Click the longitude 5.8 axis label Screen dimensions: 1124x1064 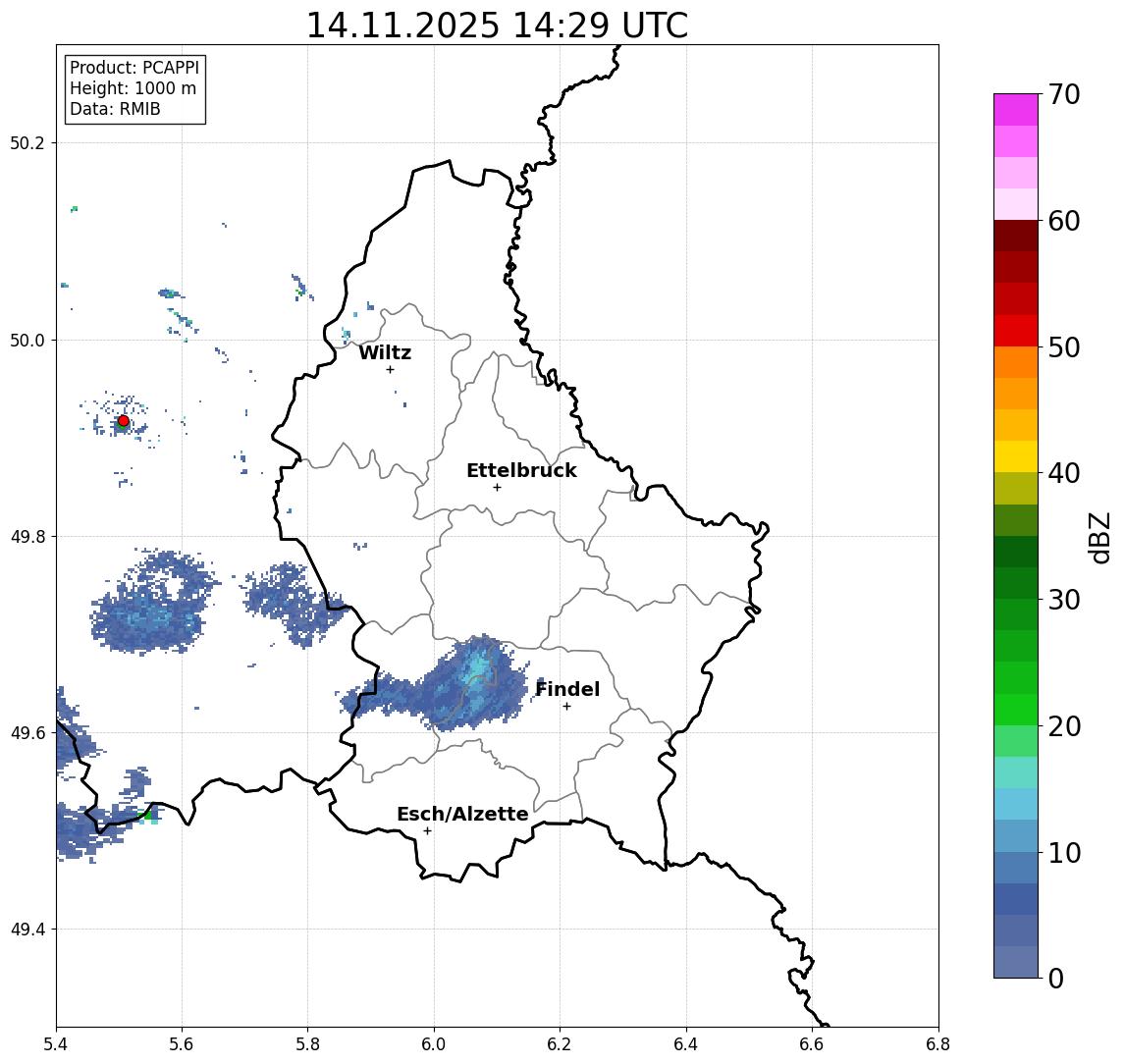(x=307, y=1044)
